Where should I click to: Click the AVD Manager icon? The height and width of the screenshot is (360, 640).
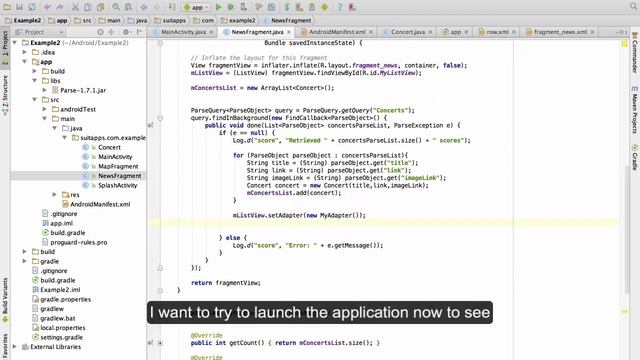pos(299,7)
